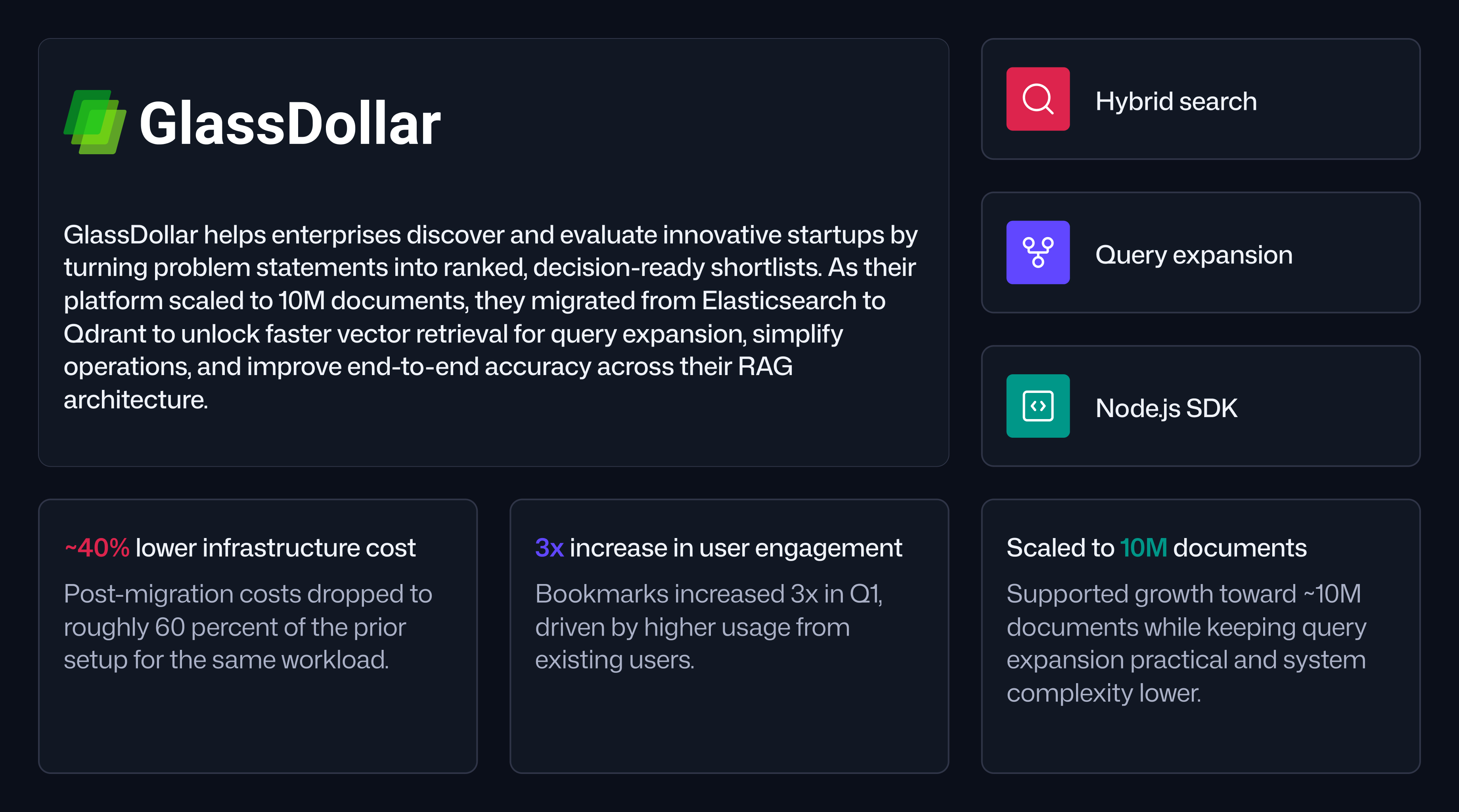Viewport: 1459px width, 812px height.
Task: Click the purple 3x statistic figure
Action: (549, 548)
